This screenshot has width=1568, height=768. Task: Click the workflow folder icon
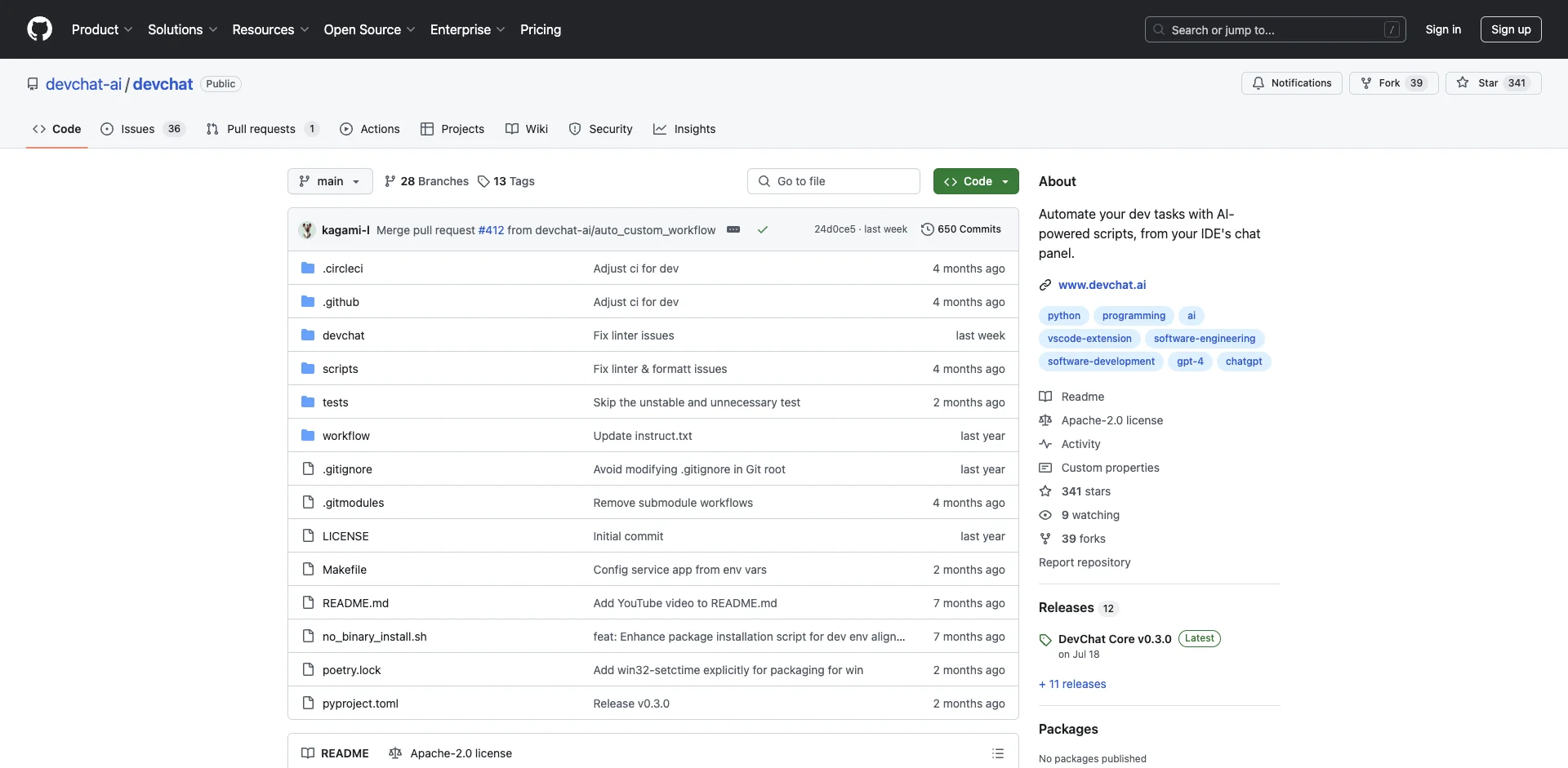point(308,436)
